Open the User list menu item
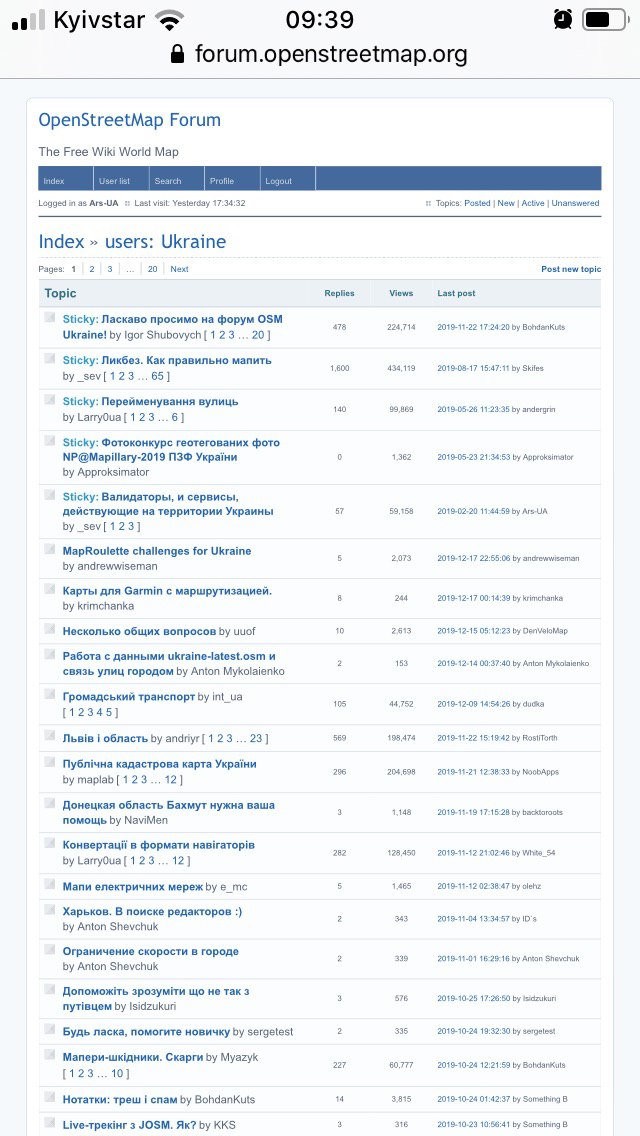Screen dimensions: 640x1136 [x=115, y=181]
